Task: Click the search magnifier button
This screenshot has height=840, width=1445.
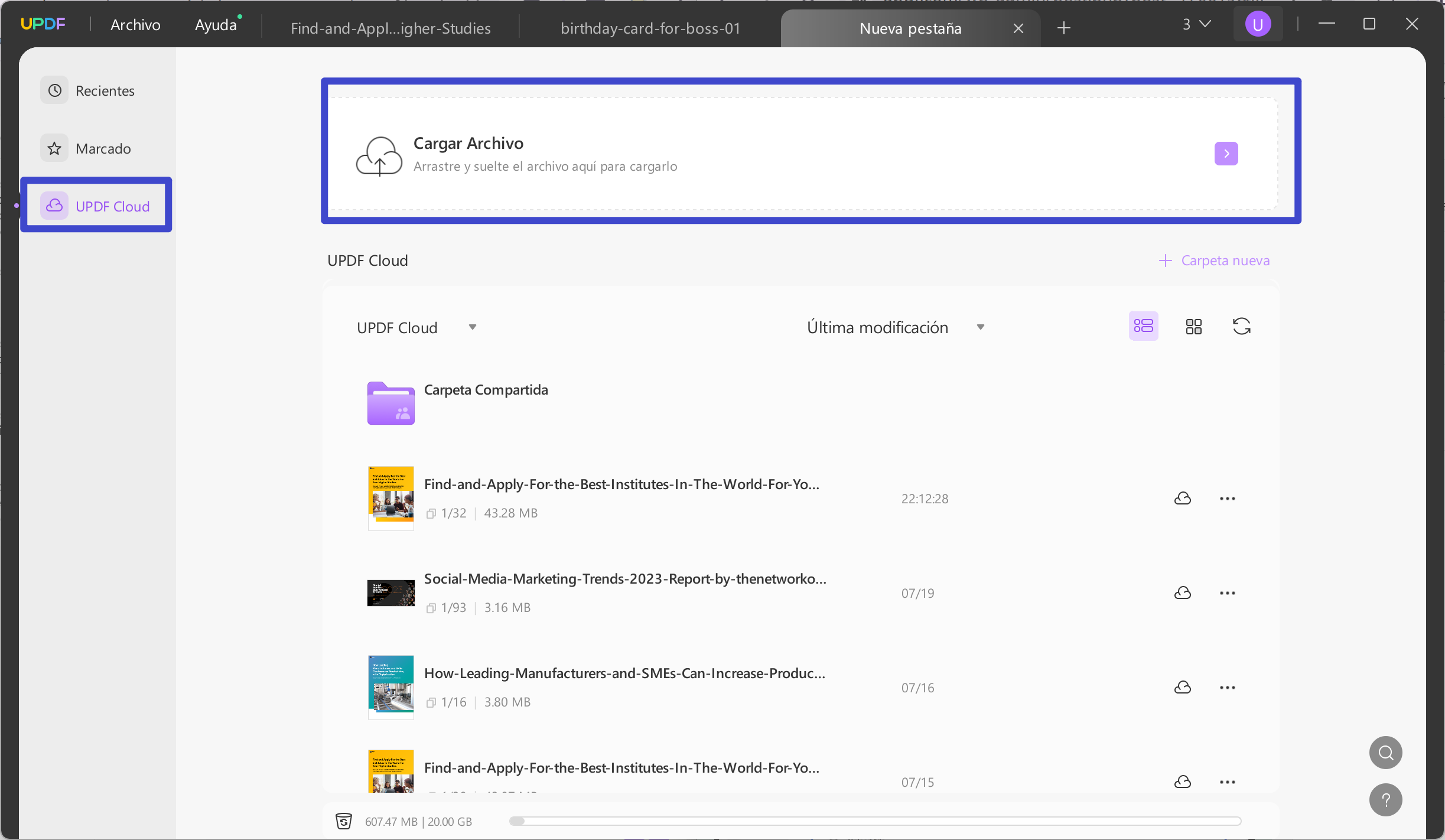Action: click(1386, 753)
